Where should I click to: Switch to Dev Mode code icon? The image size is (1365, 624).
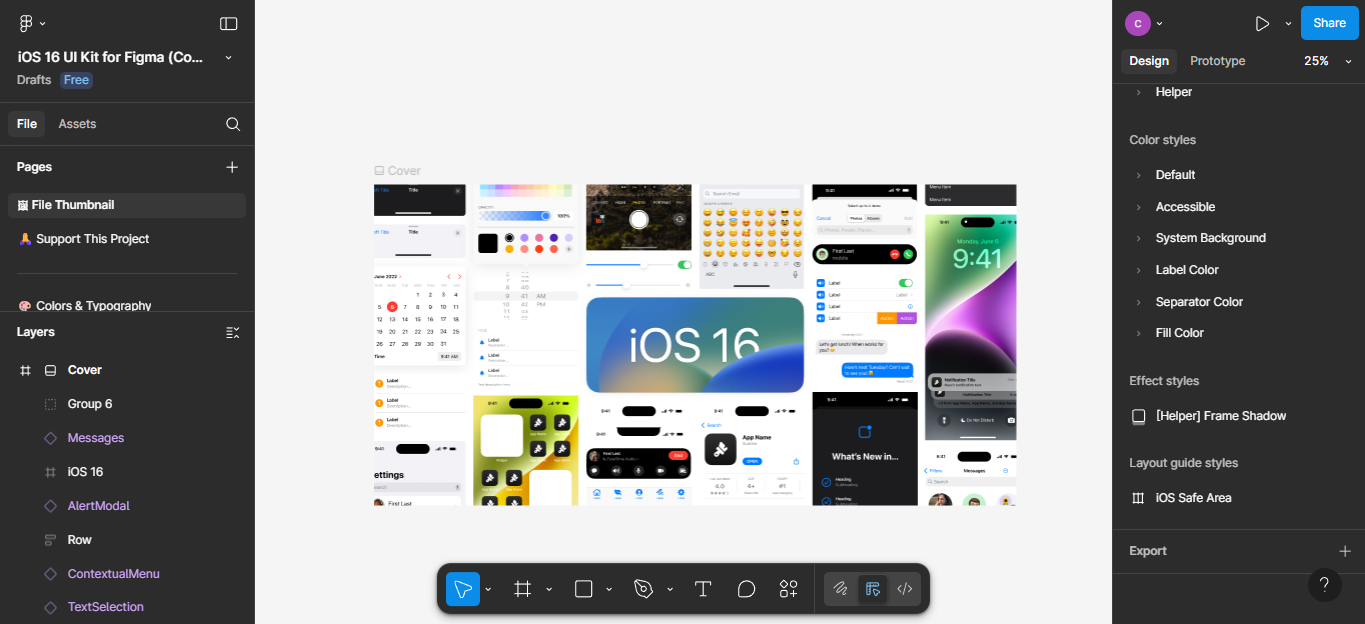click(905, 589)
